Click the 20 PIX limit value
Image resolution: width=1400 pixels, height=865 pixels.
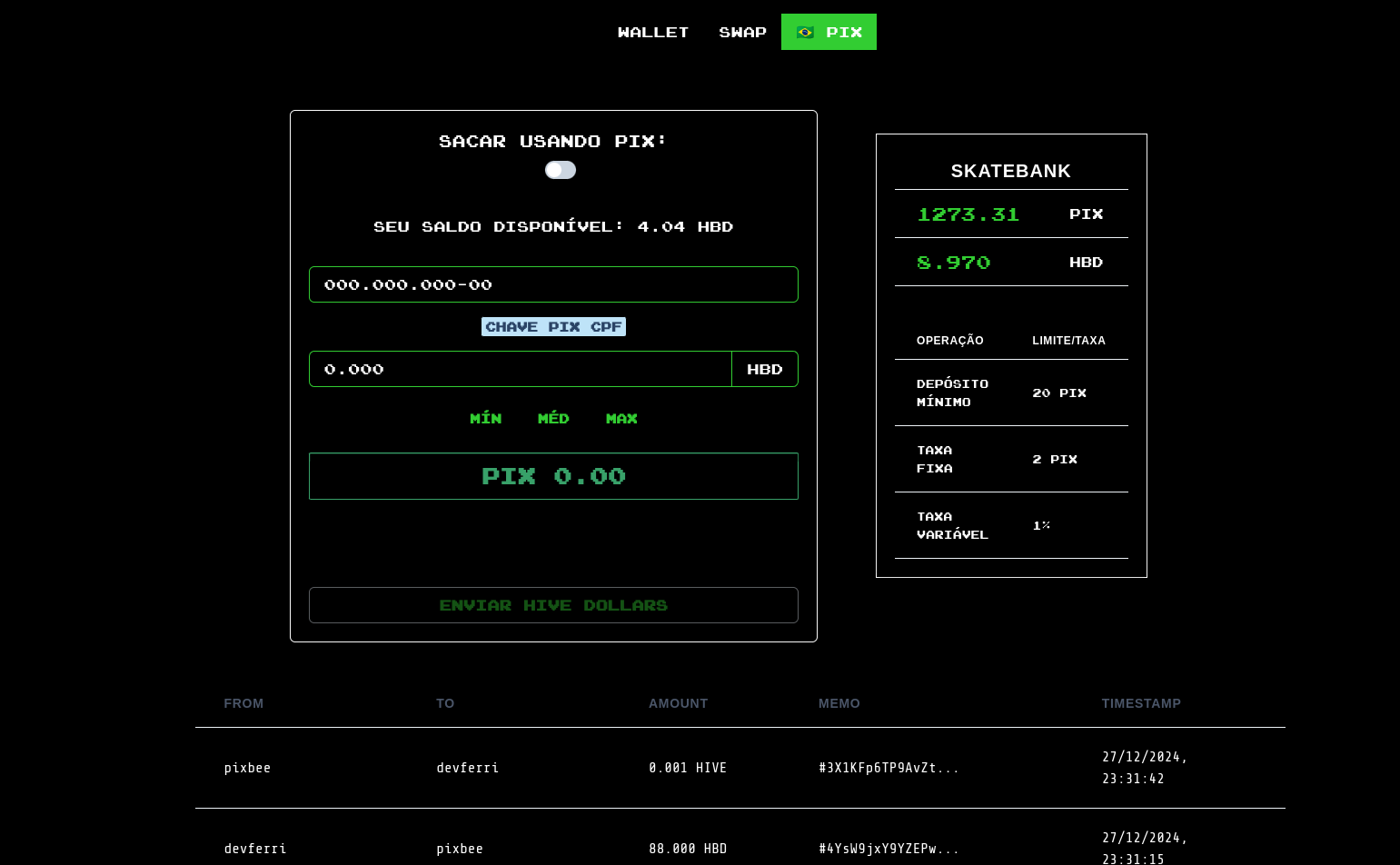coord(1059,393)
